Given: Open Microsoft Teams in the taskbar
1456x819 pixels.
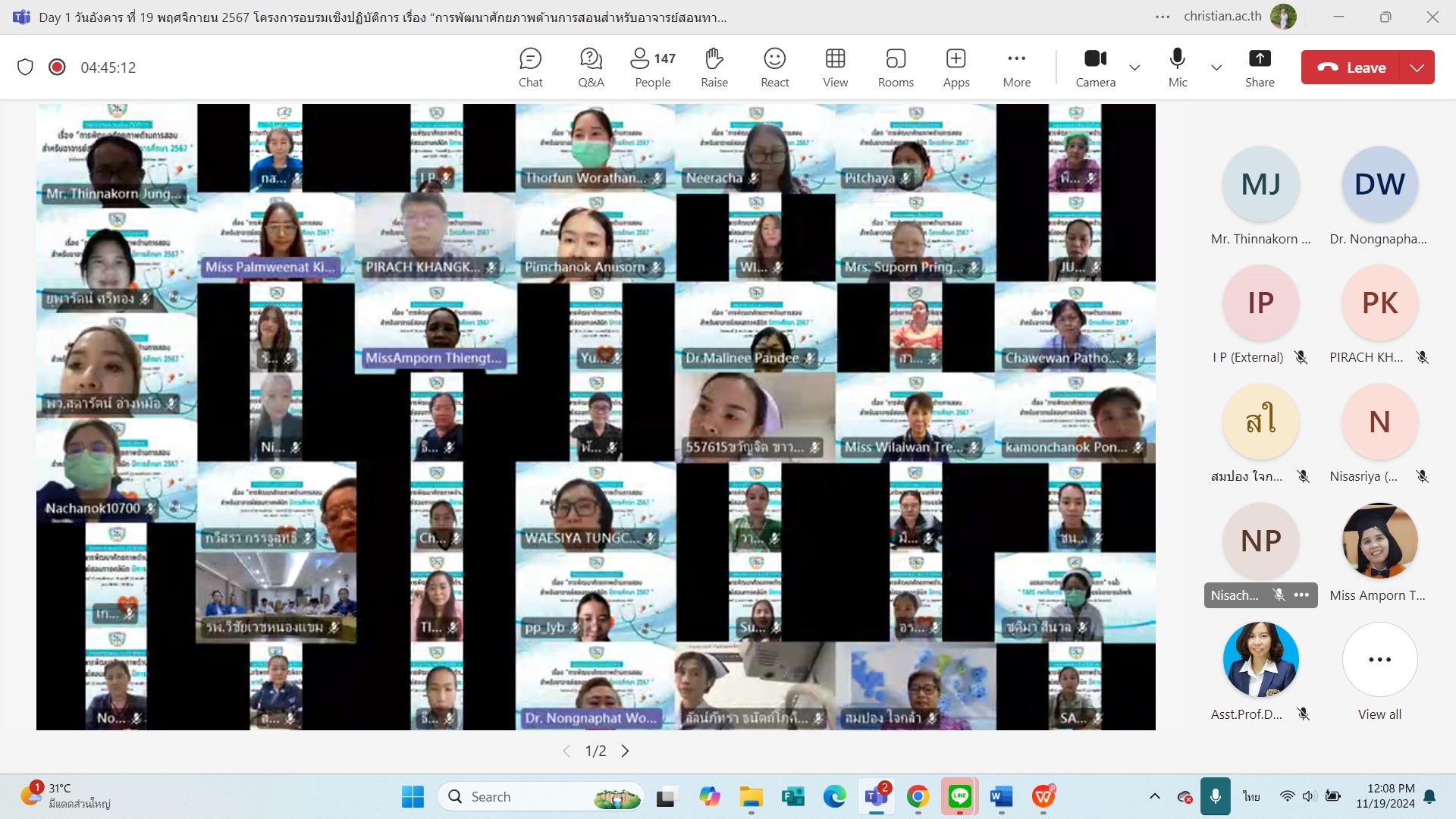Looking at the screenshot, I should 876,796.
